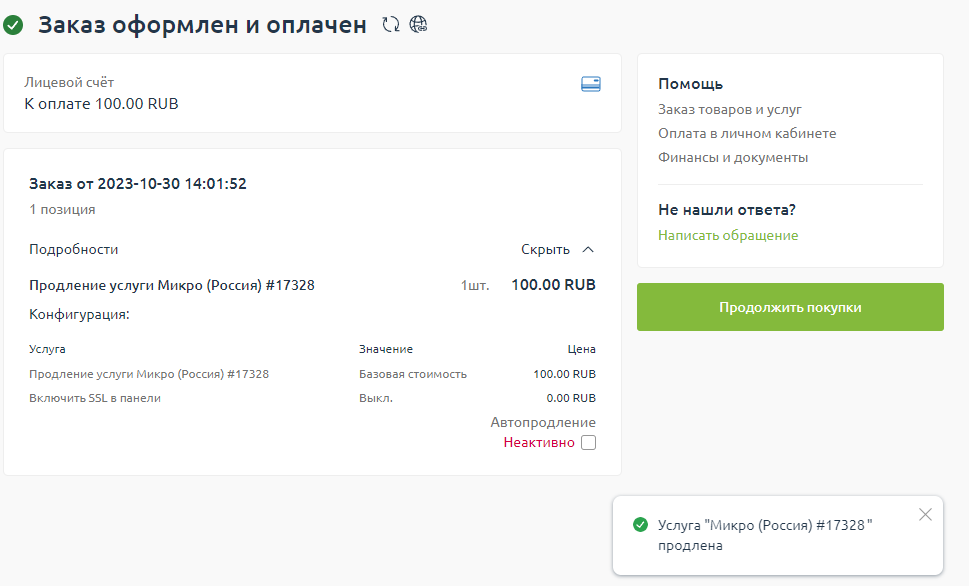Open the "Оплата в личном кабинете" help link
The width and height of the screenshot is (969, 586).
coord(747,134)
